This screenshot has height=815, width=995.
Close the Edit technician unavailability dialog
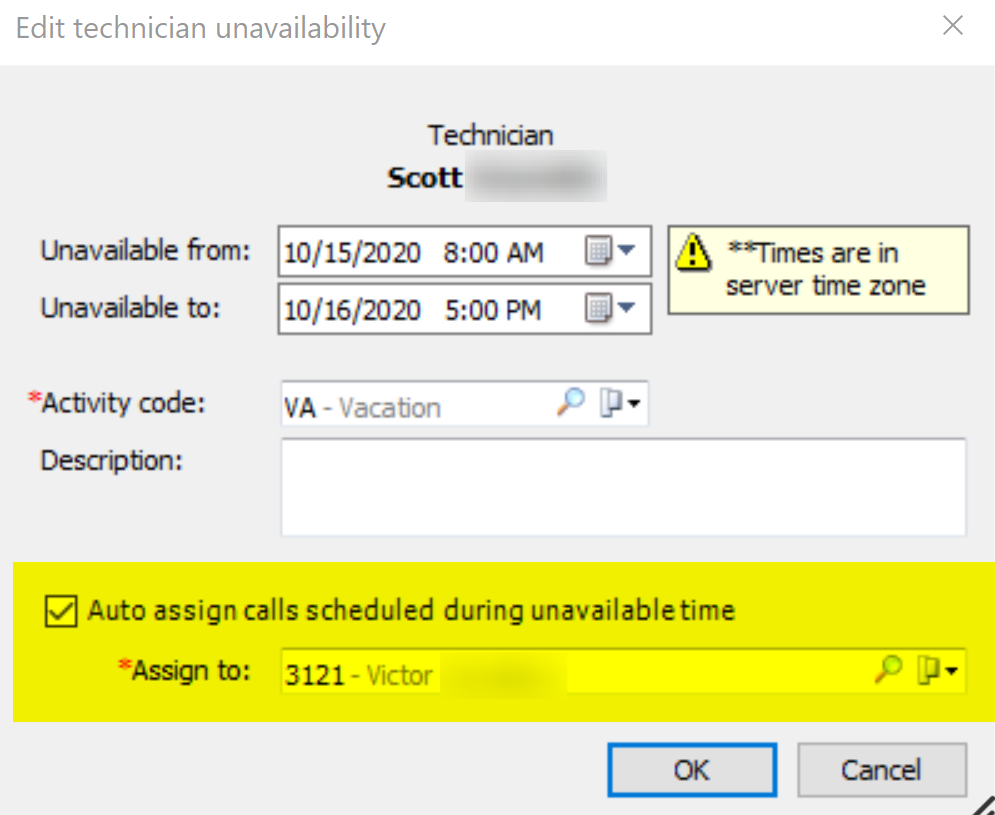click(x=953, y=26)
